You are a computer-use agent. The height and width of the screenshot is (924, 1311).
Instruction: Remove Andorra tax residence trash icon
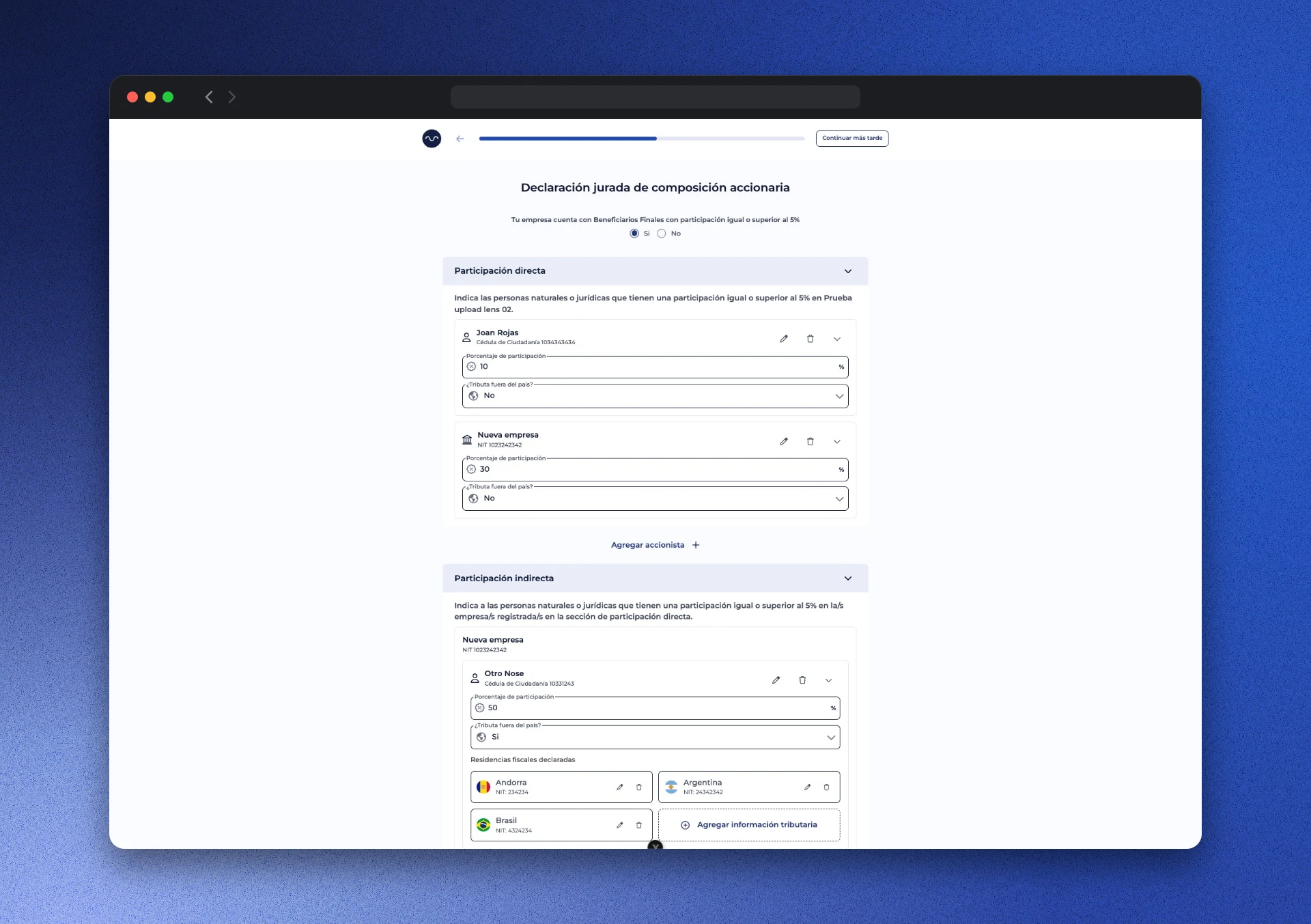pos(639,787)
